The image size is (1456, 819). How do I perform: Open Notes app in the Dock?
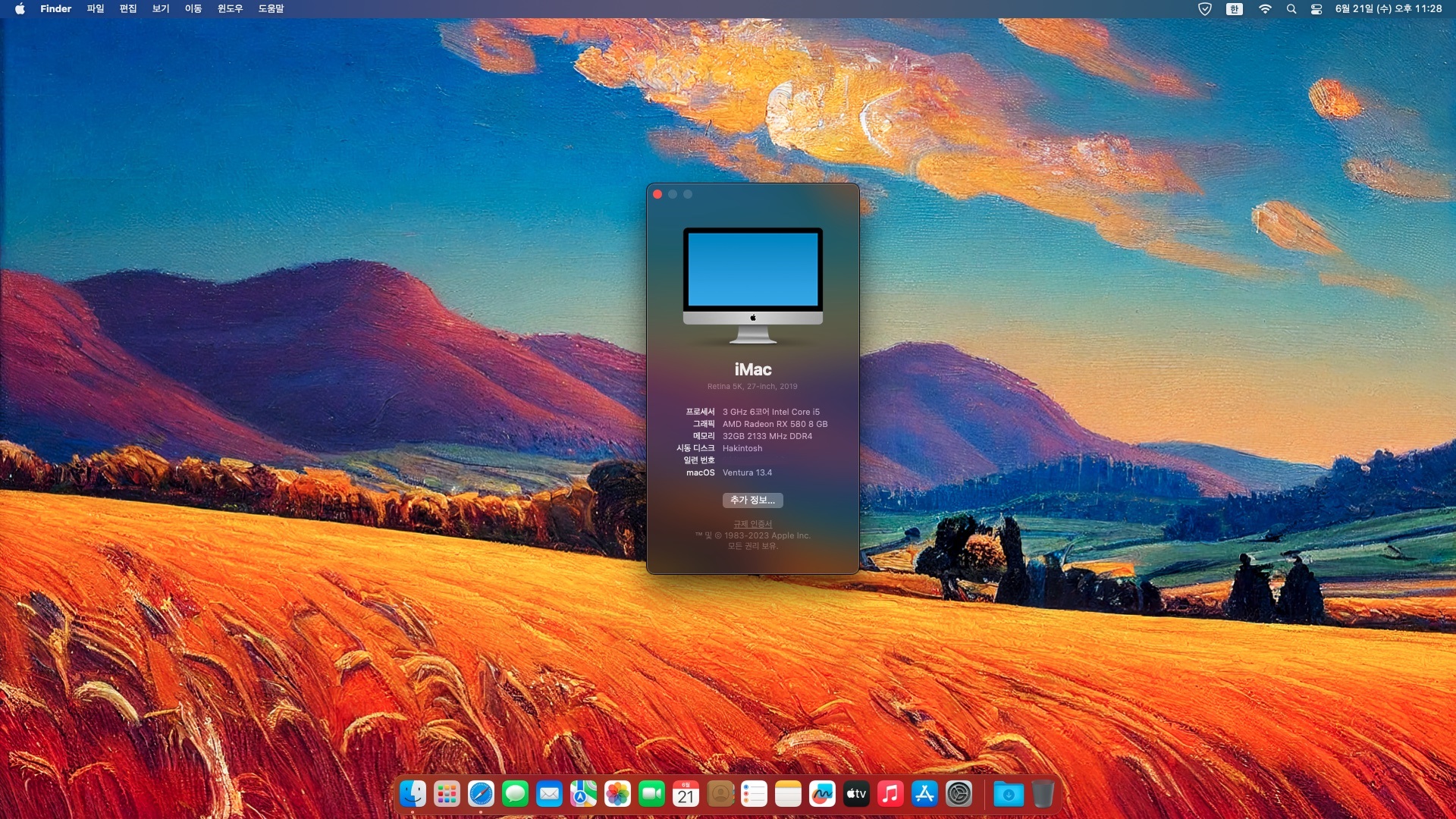[x=788, y=794]
